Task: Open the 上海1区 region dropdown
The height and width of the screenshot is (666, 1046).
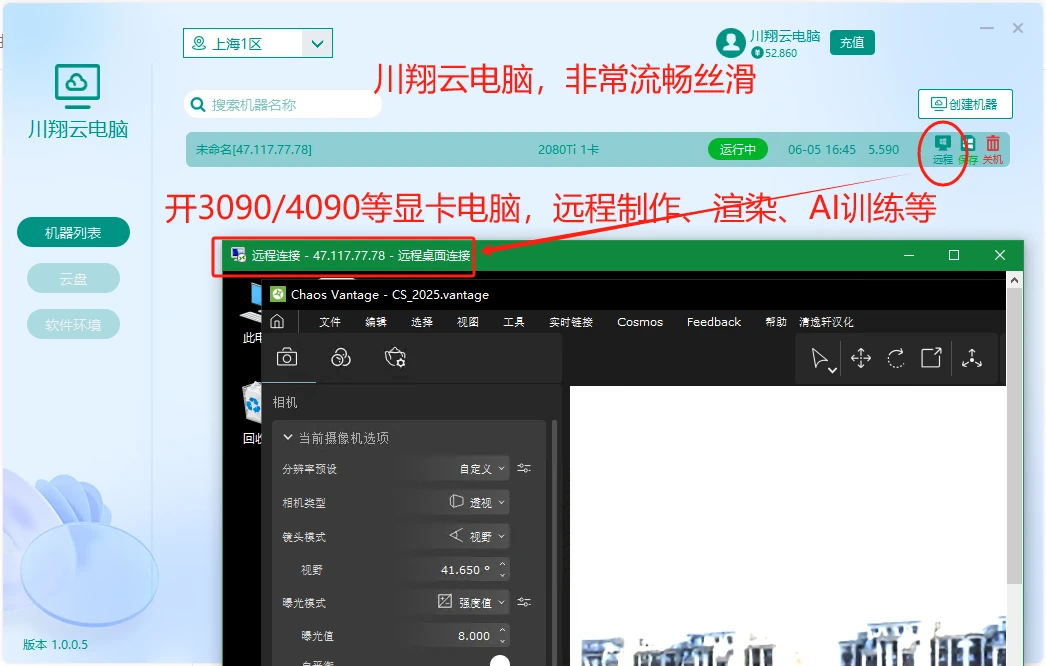Action: [x=257, y=43]
